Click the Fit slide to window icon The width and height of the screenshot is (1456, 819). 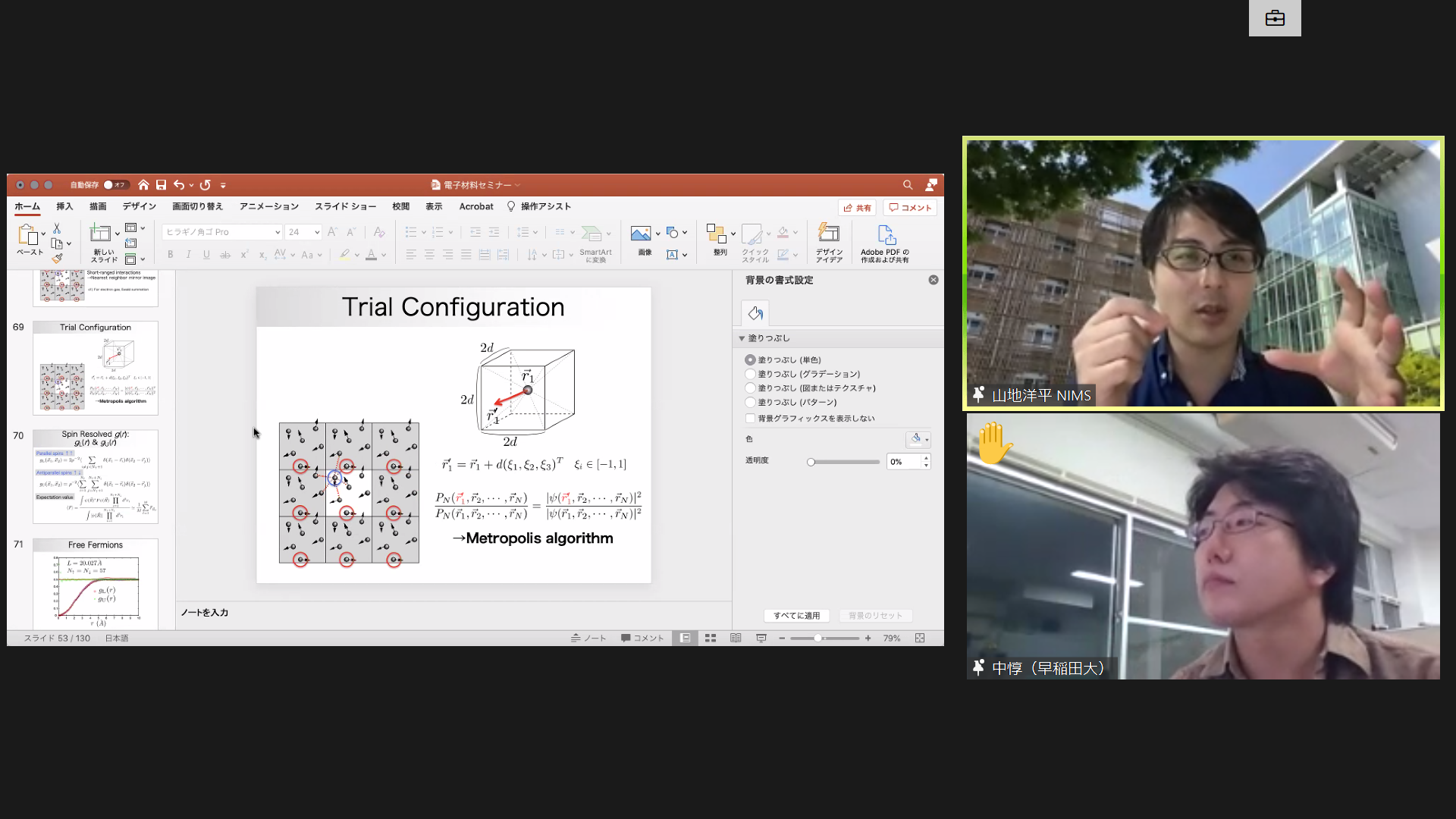[x=920, y=639]
